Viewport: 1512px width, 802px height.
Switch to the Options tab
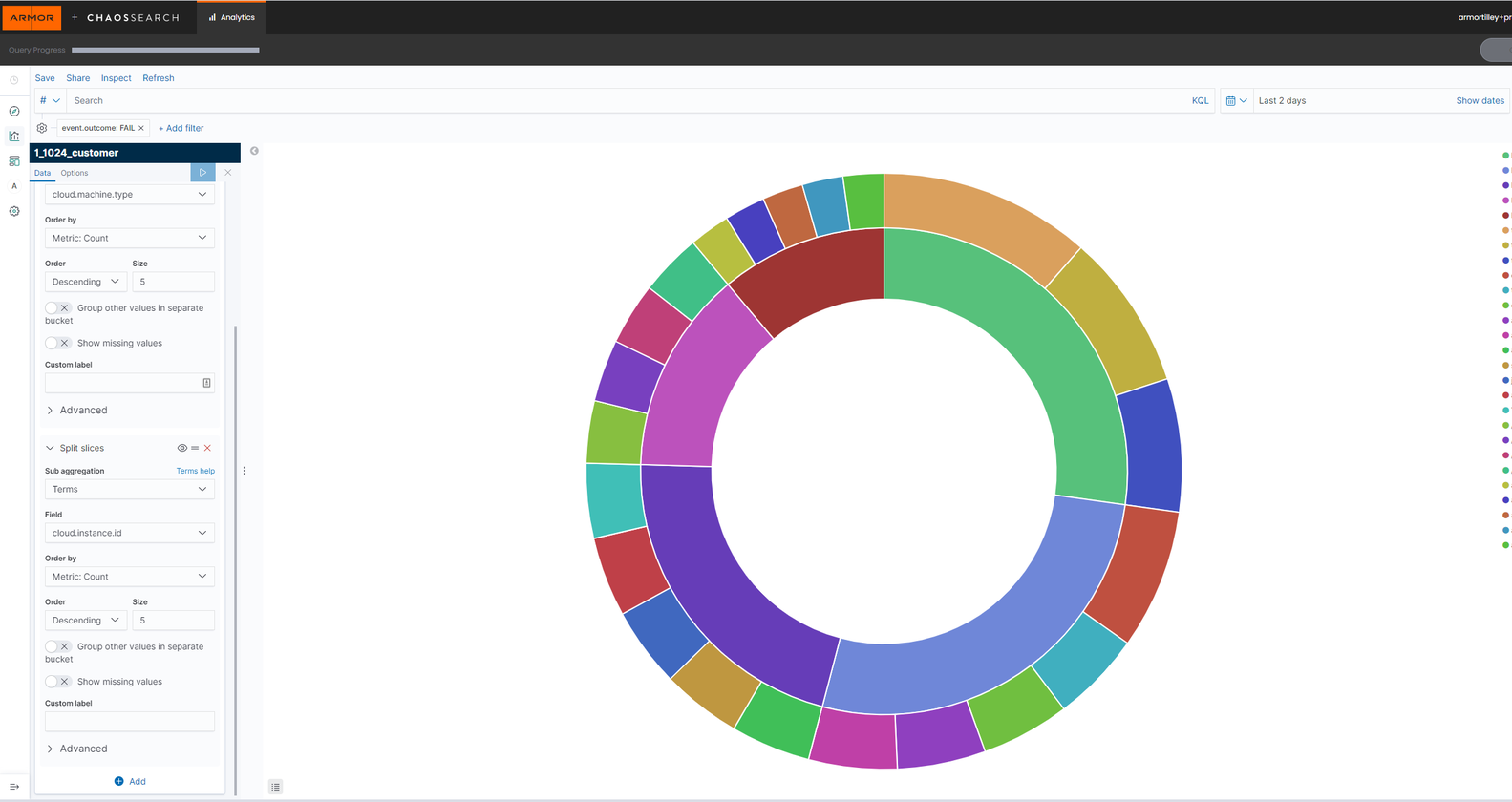coord(75,173)
